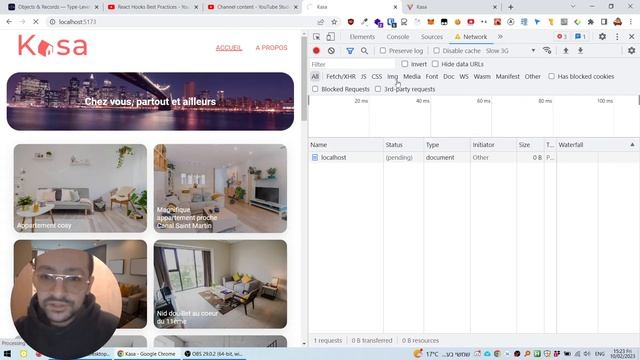Filter requests by Fetch/XHR

point(341,76)
